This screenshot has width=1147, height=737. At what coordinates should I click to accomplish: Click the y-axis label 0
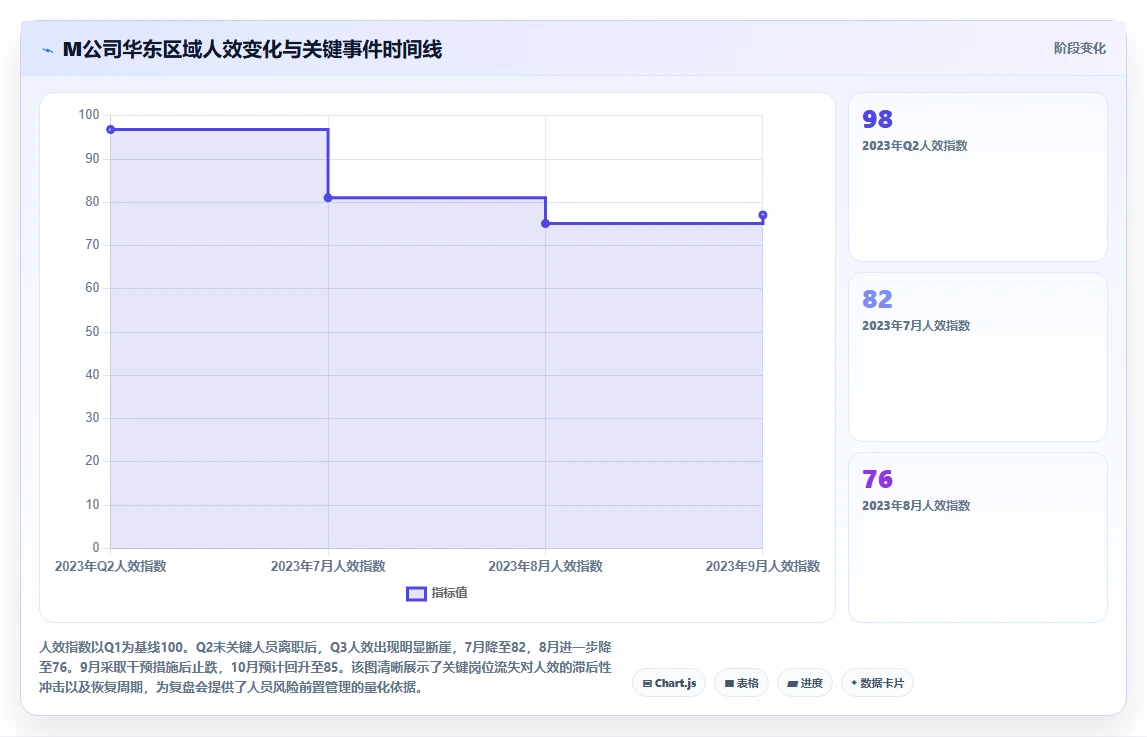96,548
